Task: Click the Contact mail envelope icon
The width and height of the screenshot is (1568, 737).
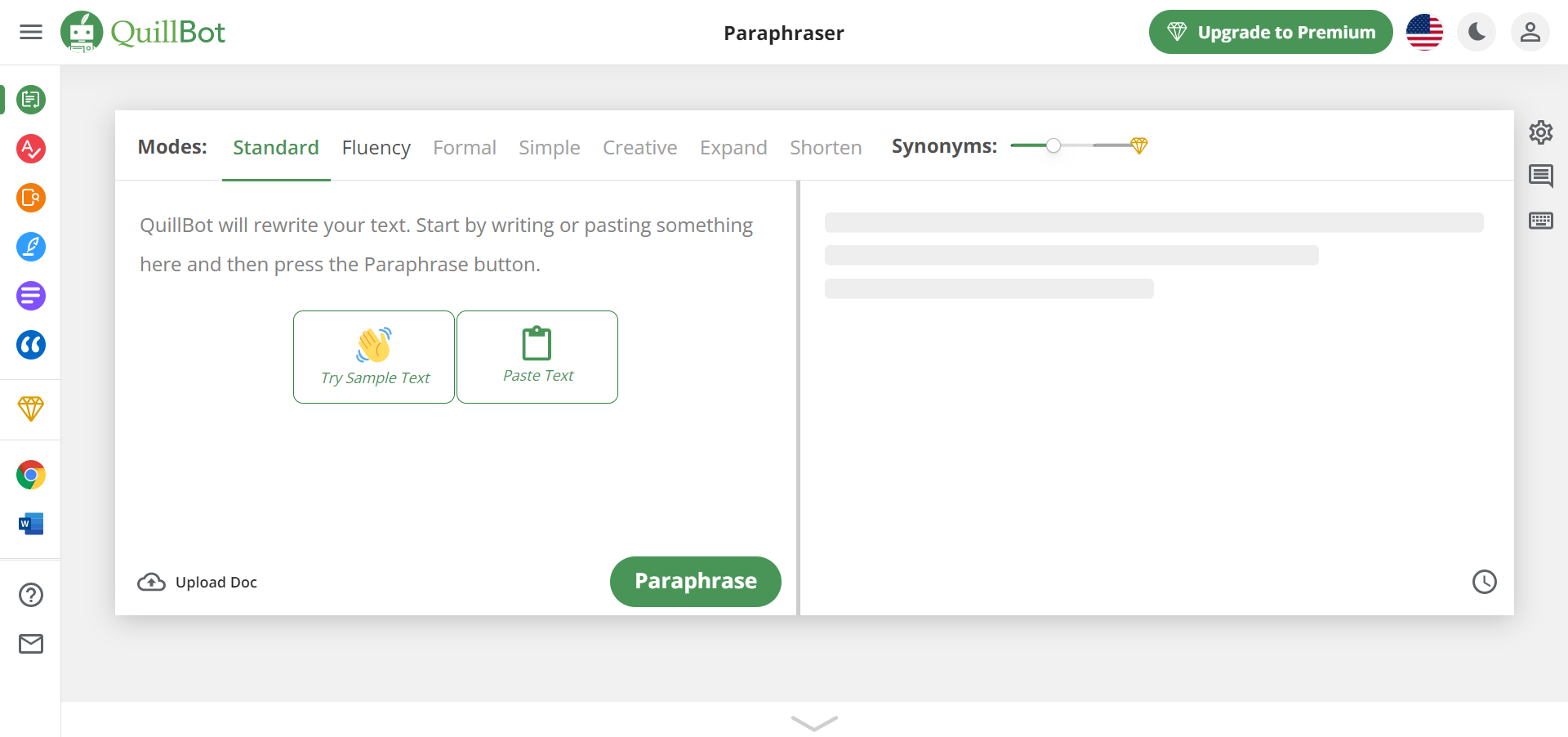Action: (x=31, y=644)
